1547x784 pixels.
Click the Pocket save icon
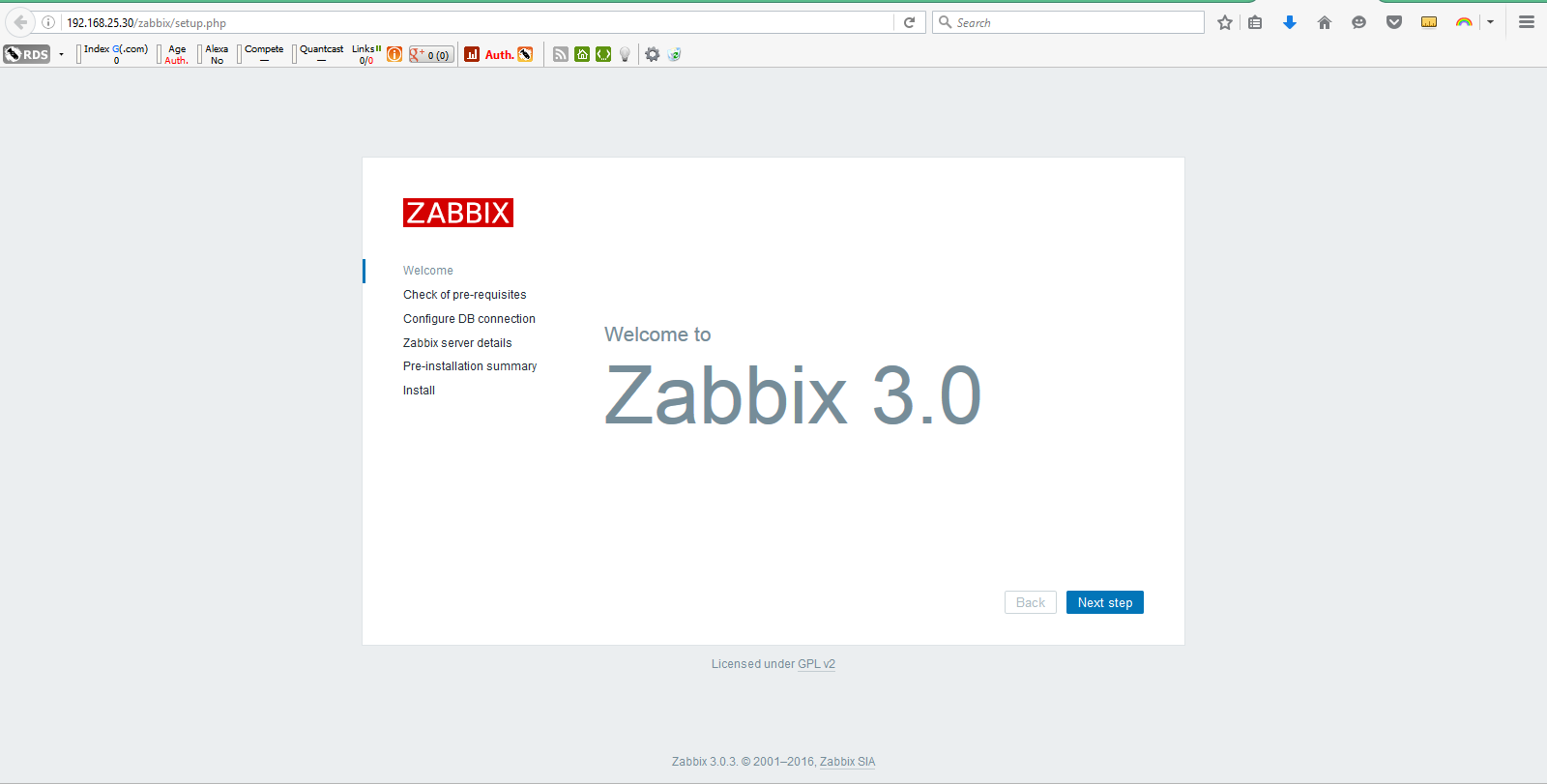[1393, 22]
